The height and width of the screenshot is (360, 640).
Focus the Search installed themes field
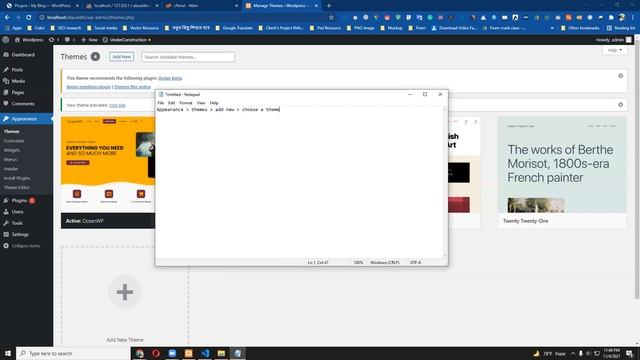[x=188, y=57]
